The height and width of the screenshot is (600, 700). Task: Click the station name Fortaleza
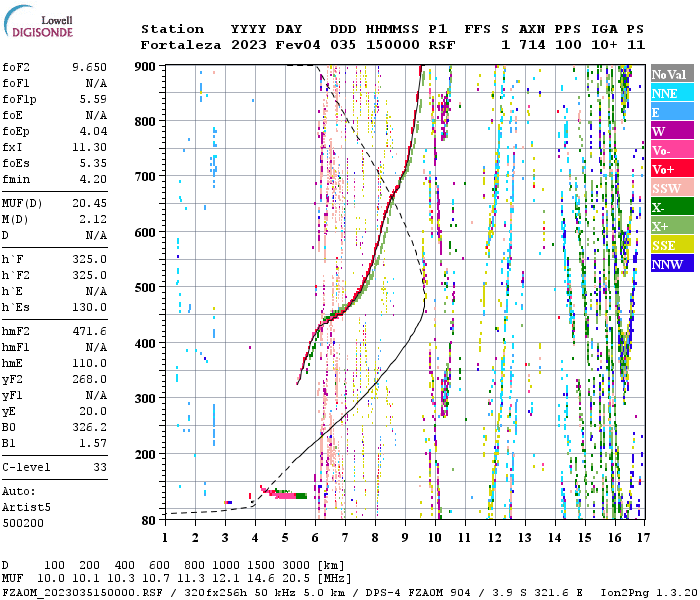[x=181, y=45]
